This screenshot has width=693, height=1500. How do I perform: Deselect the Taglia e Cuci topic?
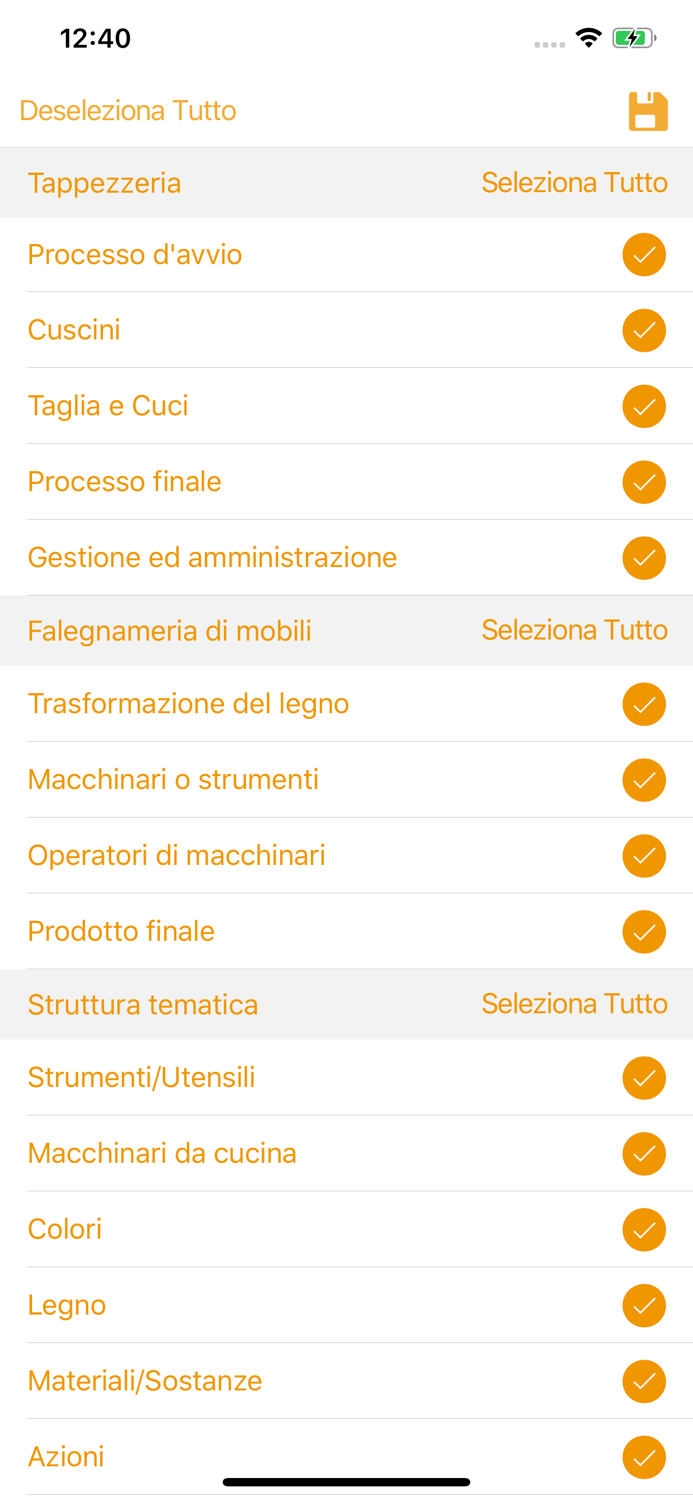click(645, 406)
